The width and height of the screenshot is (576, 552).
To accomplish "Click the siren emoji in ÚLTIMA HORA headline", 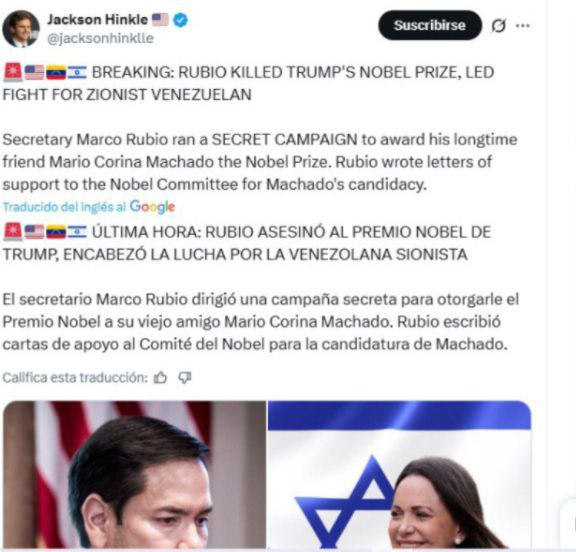I will (x=13, y=232).
